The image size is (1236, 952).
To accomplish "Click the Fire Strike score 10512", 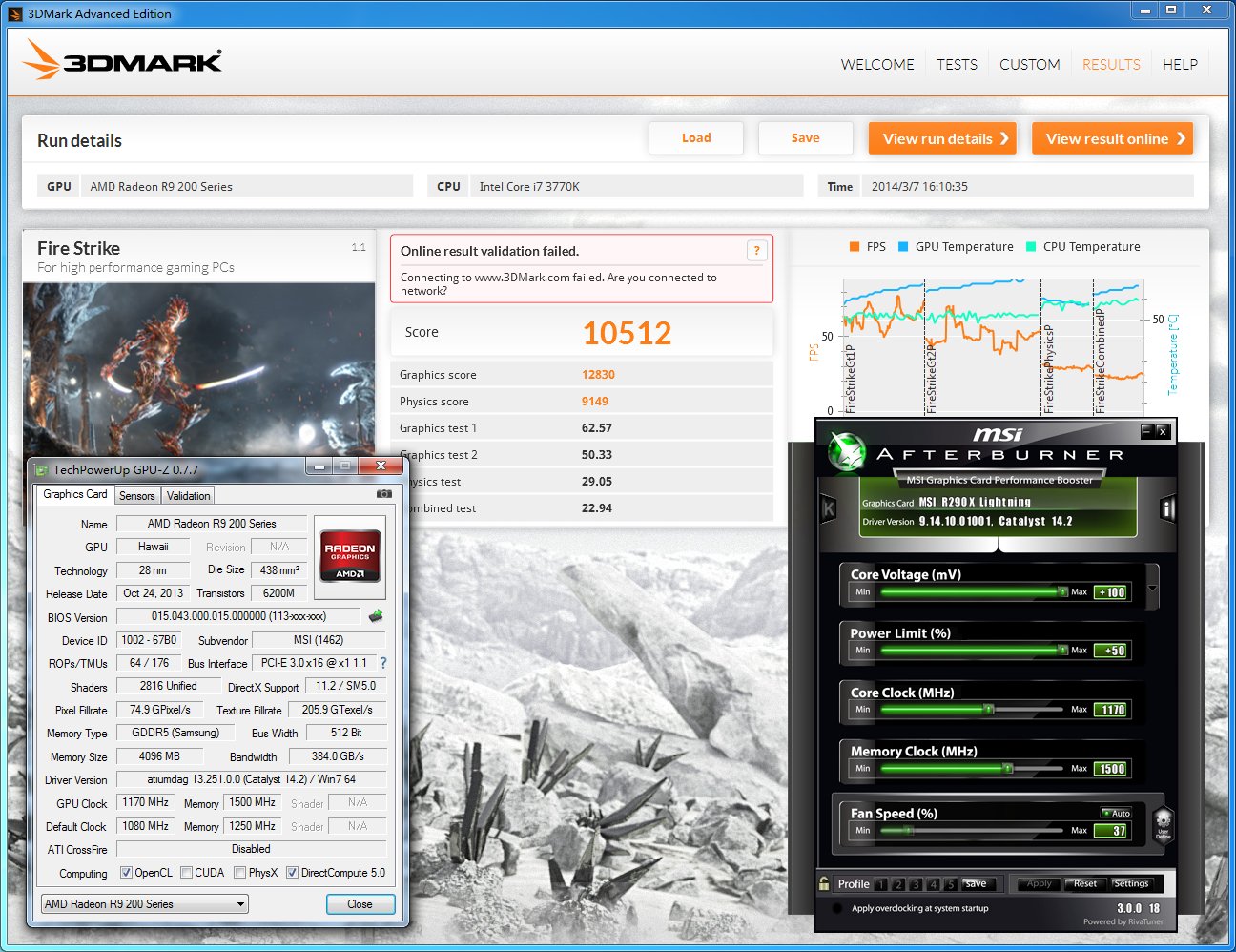I will [x=627, y=333].
